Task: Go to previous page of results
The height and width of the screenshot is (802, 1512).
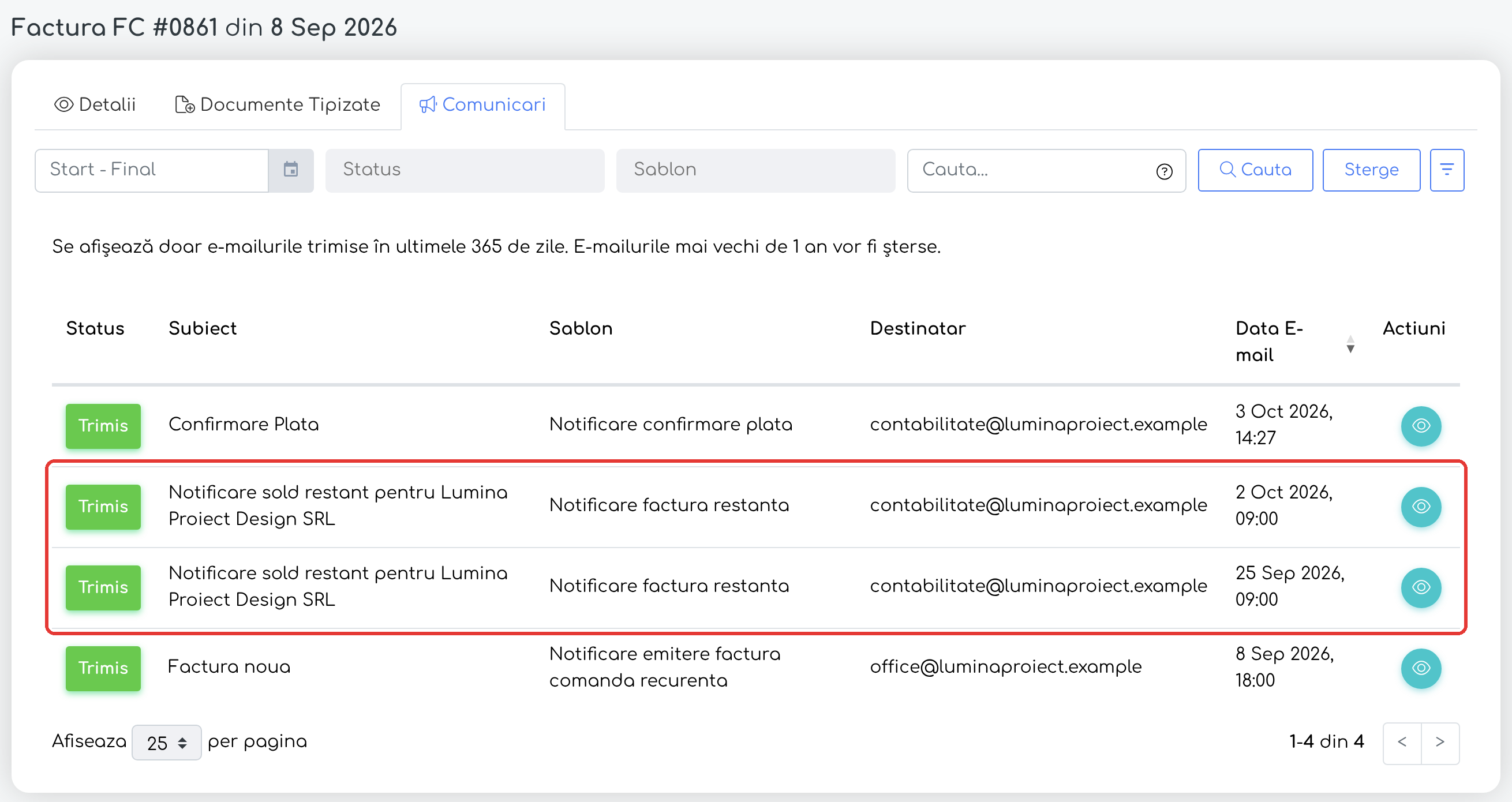Action: pos(1402,743)
